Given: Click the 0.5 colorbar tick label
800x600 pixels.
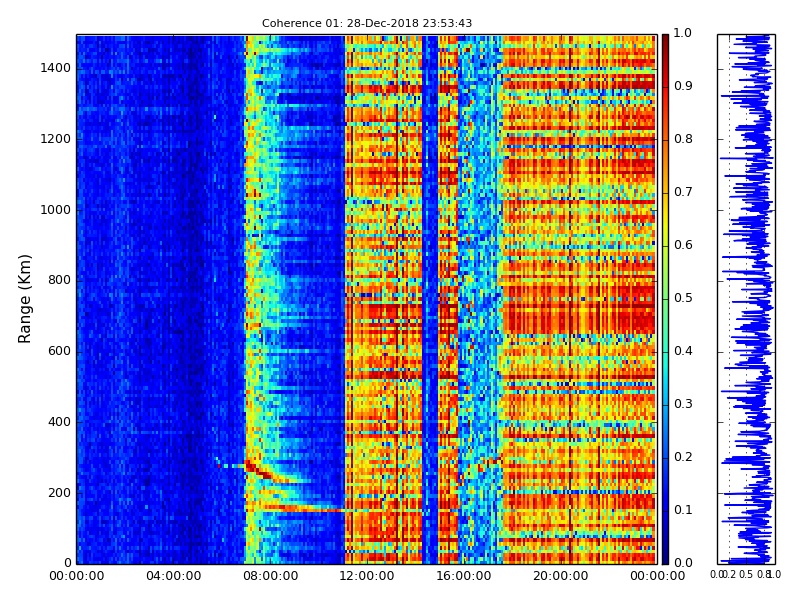Looking at the screenshot, I should pos(683,298).
